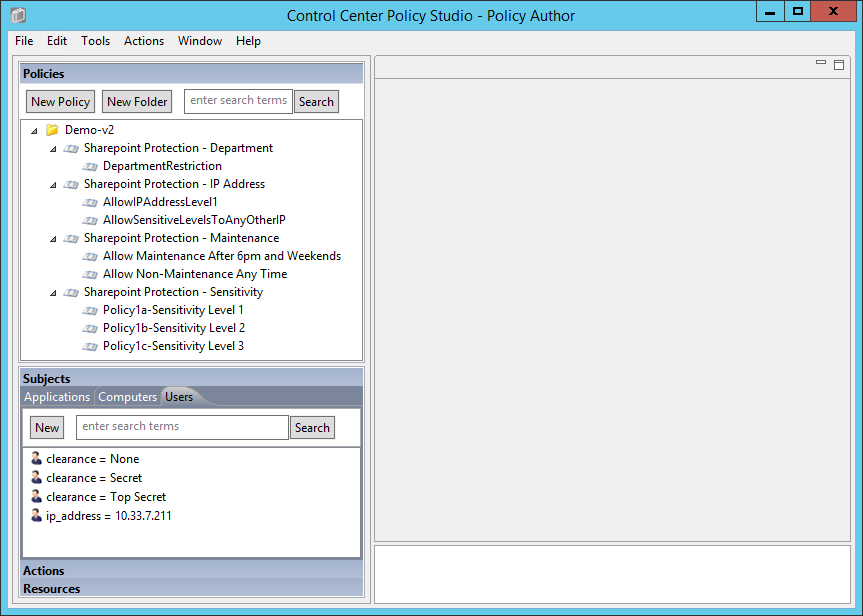
Task: Click the Policies panel header
Action: 192,74
